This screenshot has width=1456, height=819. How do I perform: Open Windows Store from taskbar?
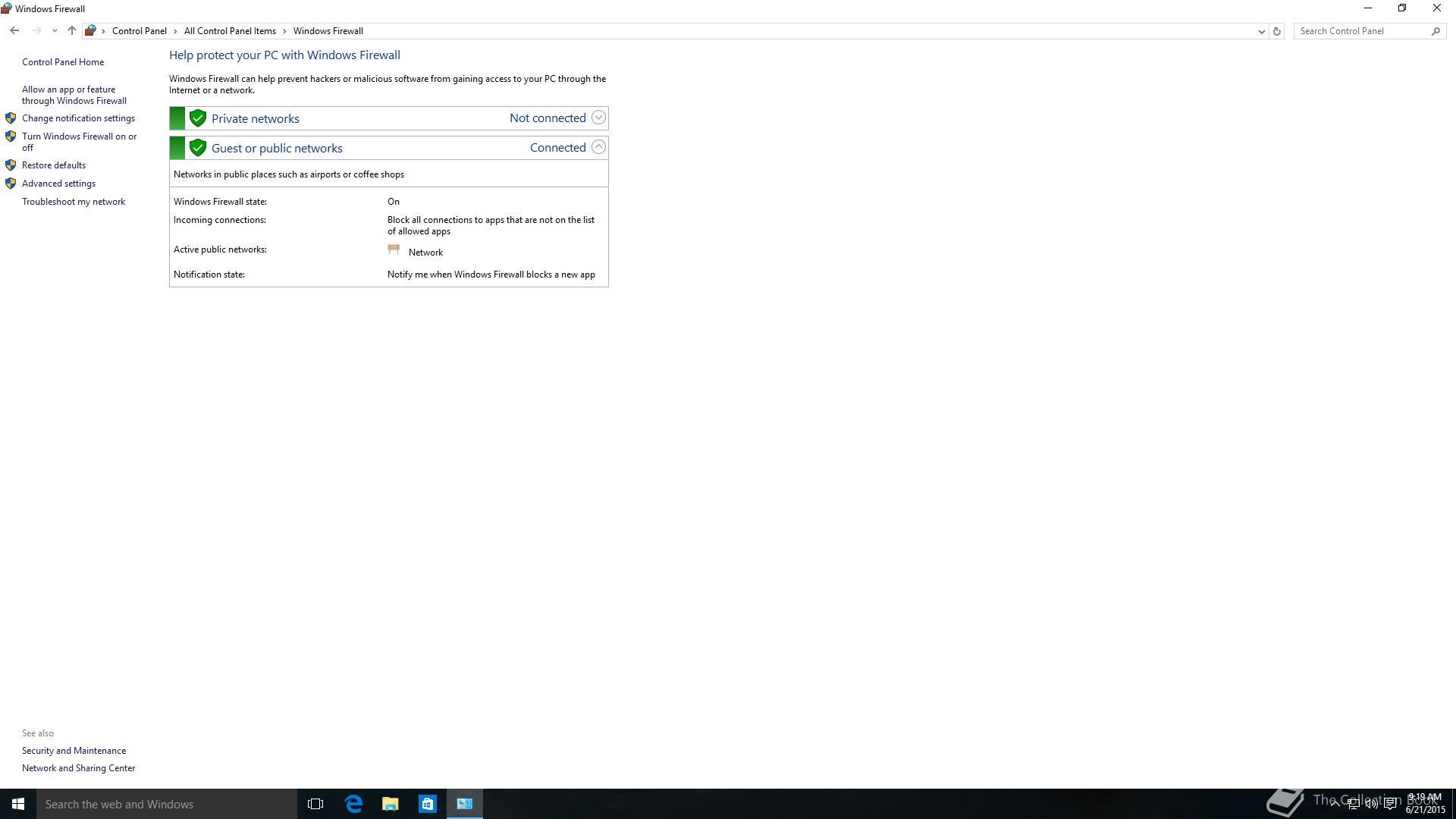(x=428, y=804)
